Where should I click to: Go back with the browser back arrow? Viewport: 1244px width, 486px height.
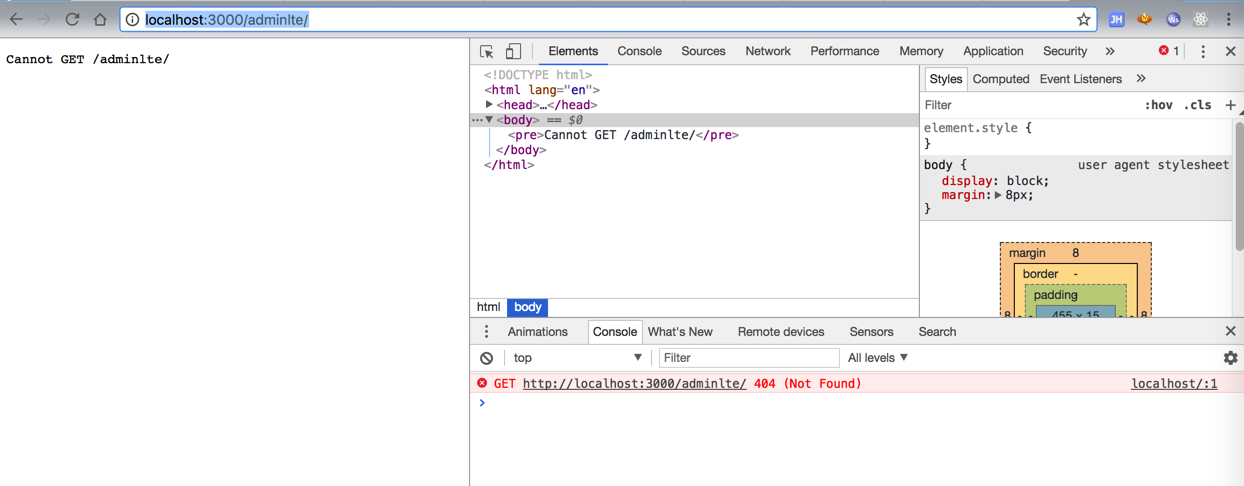pyautogui.click(x=16, y=19)
